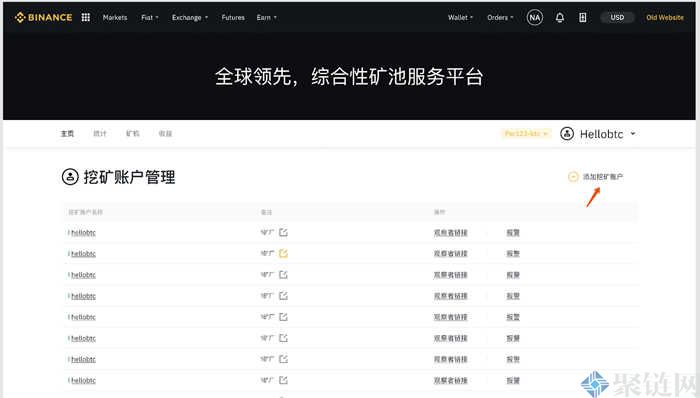Screen dimensions: 700x398
Task: Switch to the 主页 tab
Action: click(x=67, y=133)
